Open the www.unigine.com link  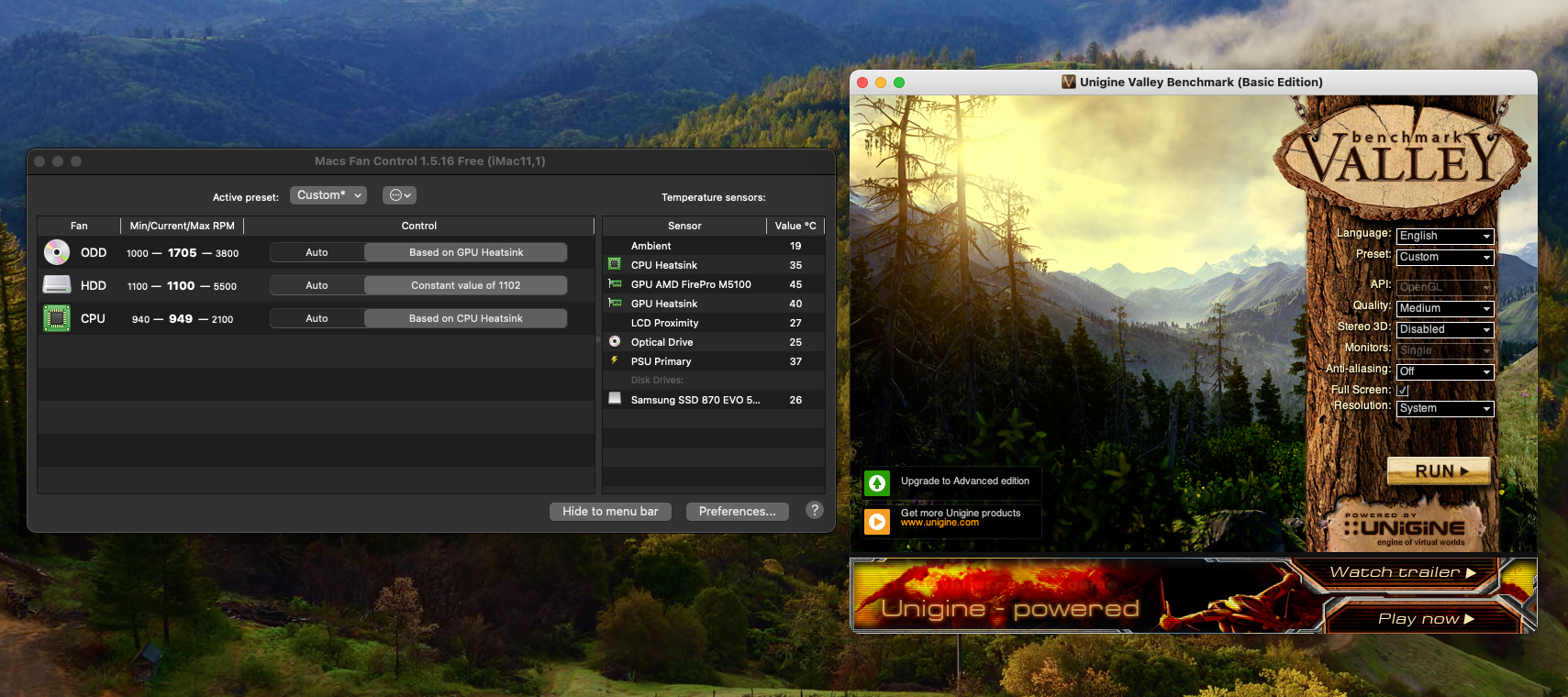pos(940,523)
